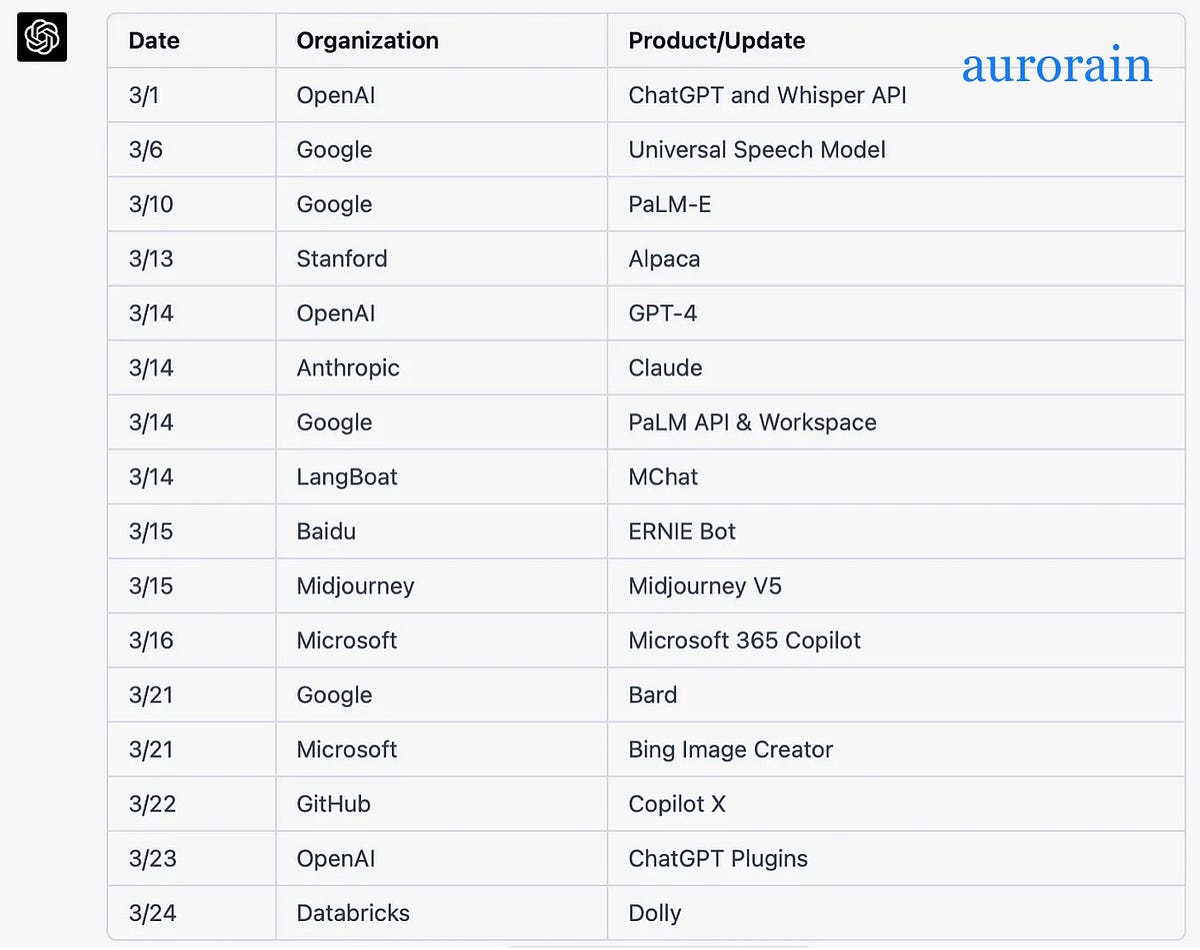Click the Bard product cell
Screen dimensions: 1200x950
tap(652, 695)
